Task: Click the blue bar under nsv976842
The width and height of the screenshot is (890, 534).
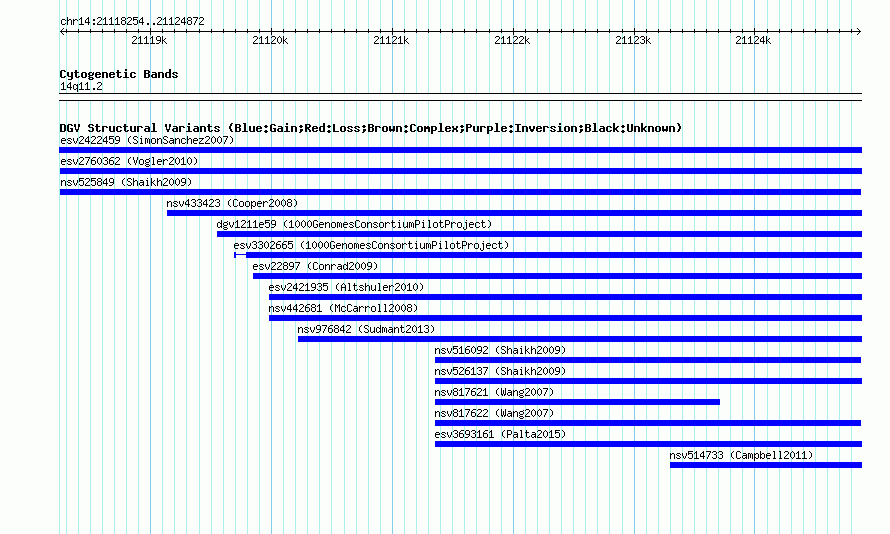Action: [580, 339]
